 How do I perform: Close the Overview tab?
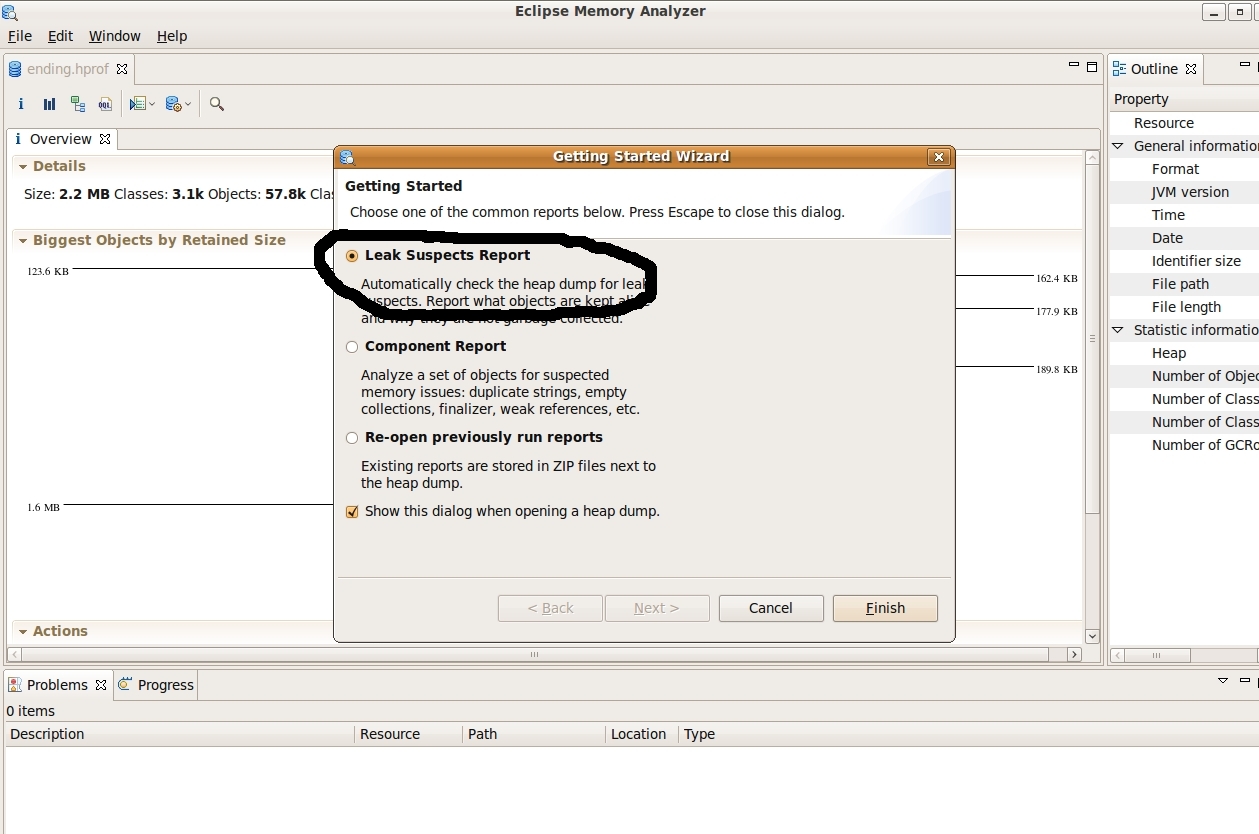(x=105, y=139)
